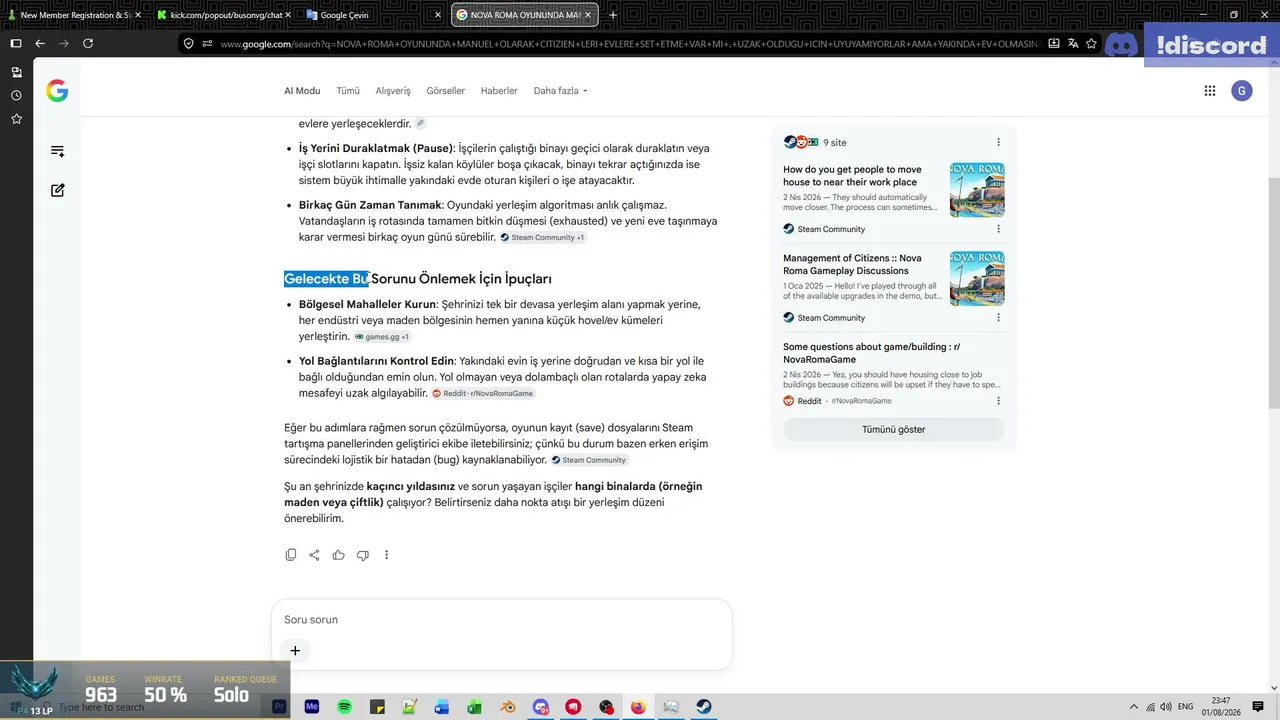Click the 'Reddit · r/NovaRomaGame' source chip

[483, 394]
